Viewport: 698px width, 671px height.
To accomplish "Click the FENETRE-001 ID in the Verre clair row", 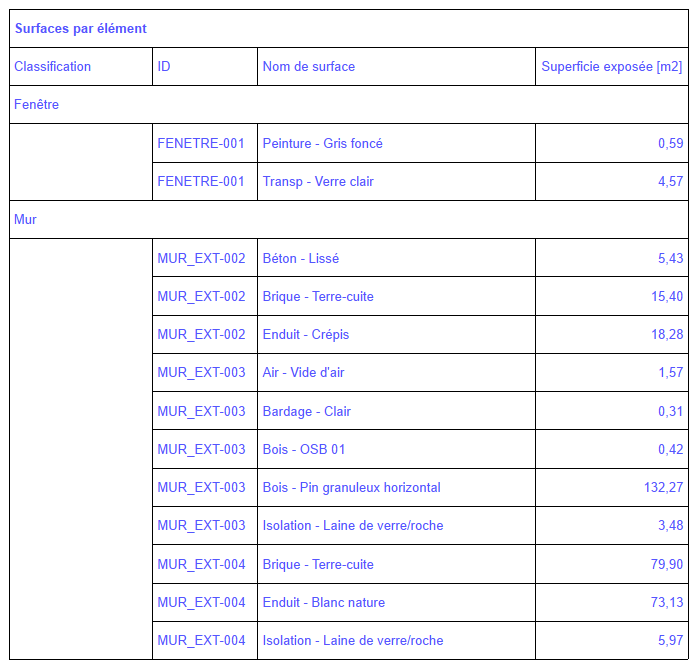I will [x=201, y=182].
